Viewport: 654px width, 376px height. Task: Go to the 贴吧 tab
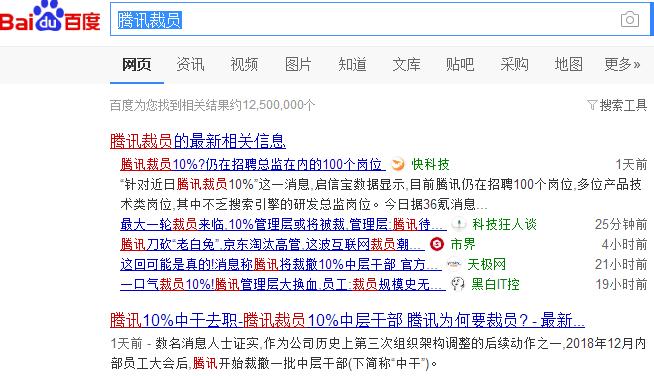(460, 65)
